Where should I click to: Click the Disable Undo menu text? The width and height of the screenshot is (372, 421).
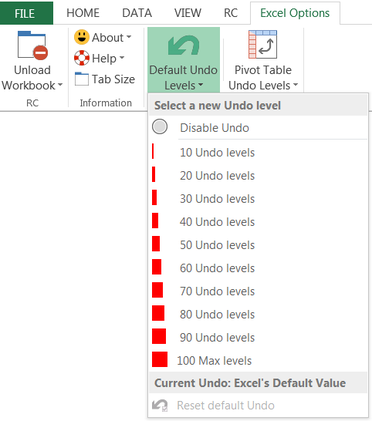[214, 128]
